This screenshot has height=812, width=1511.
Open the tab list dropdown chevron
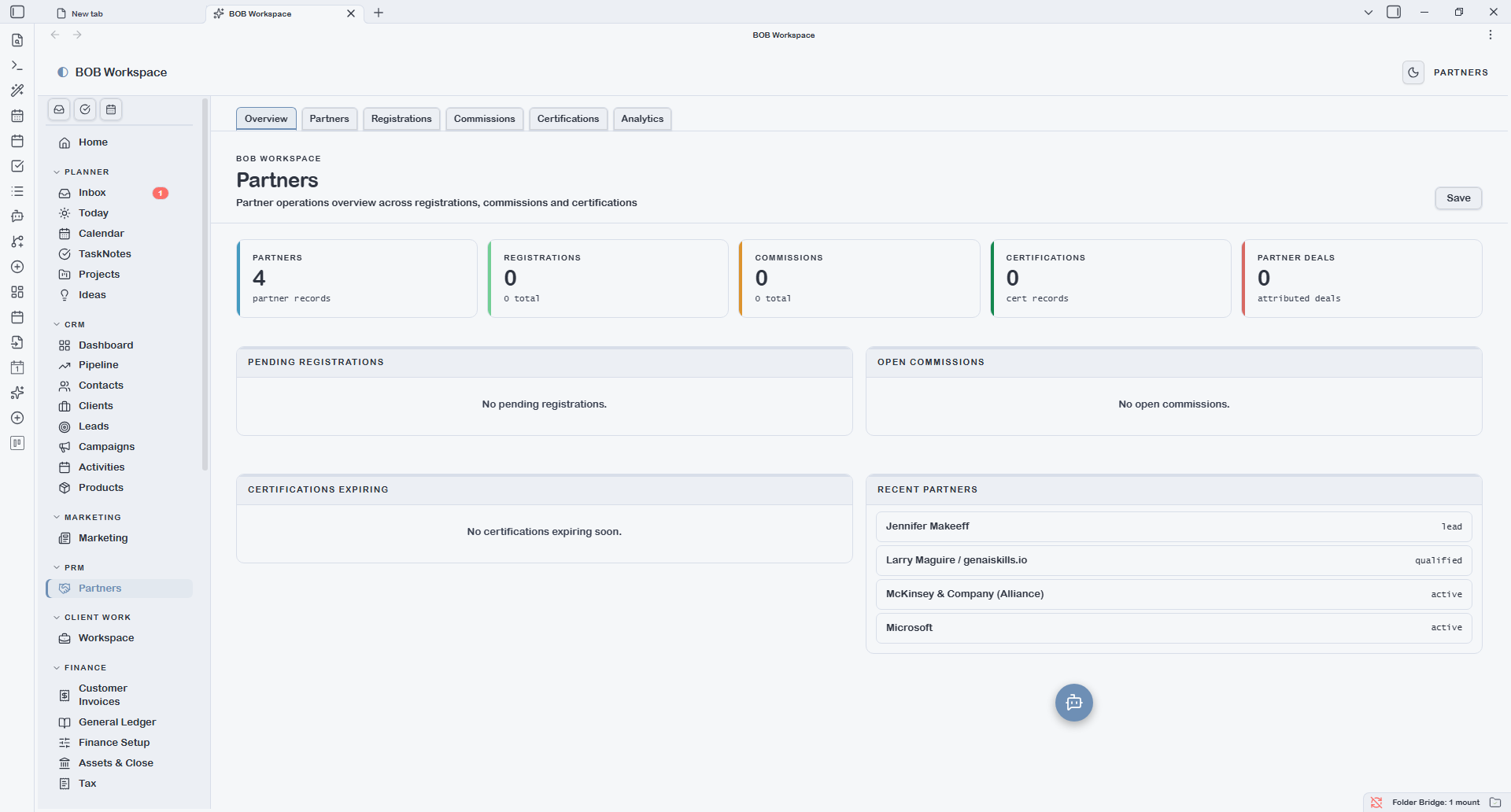[x=1369, y=13]
